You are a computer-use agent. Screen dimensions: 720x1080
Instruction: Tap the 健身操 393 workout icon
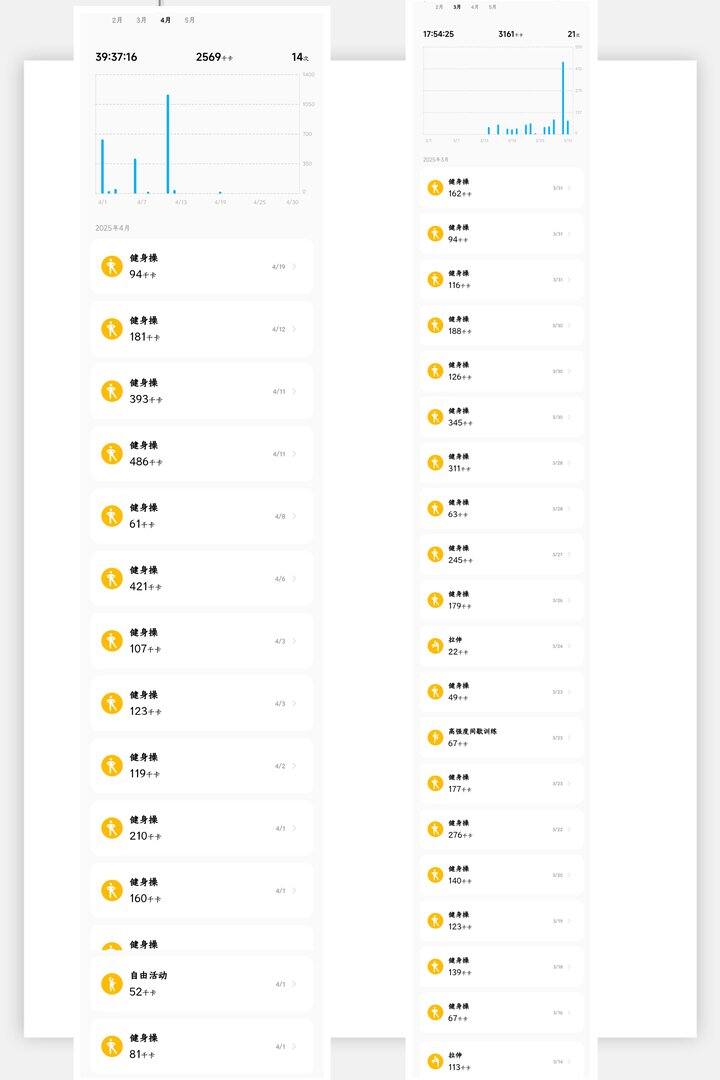point(112,391)
